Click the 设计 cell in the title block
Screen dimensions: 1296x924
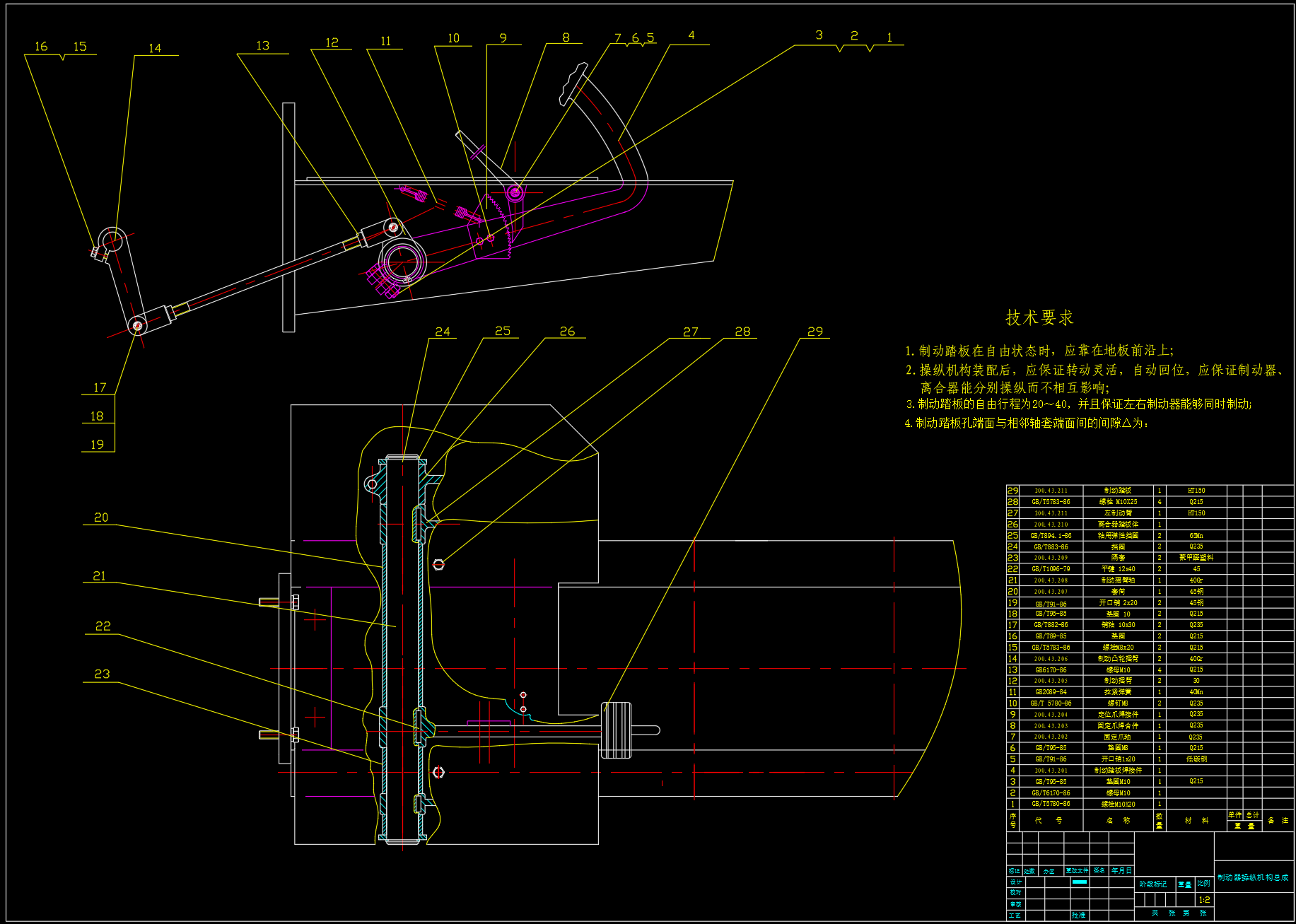coord(1015,882)
